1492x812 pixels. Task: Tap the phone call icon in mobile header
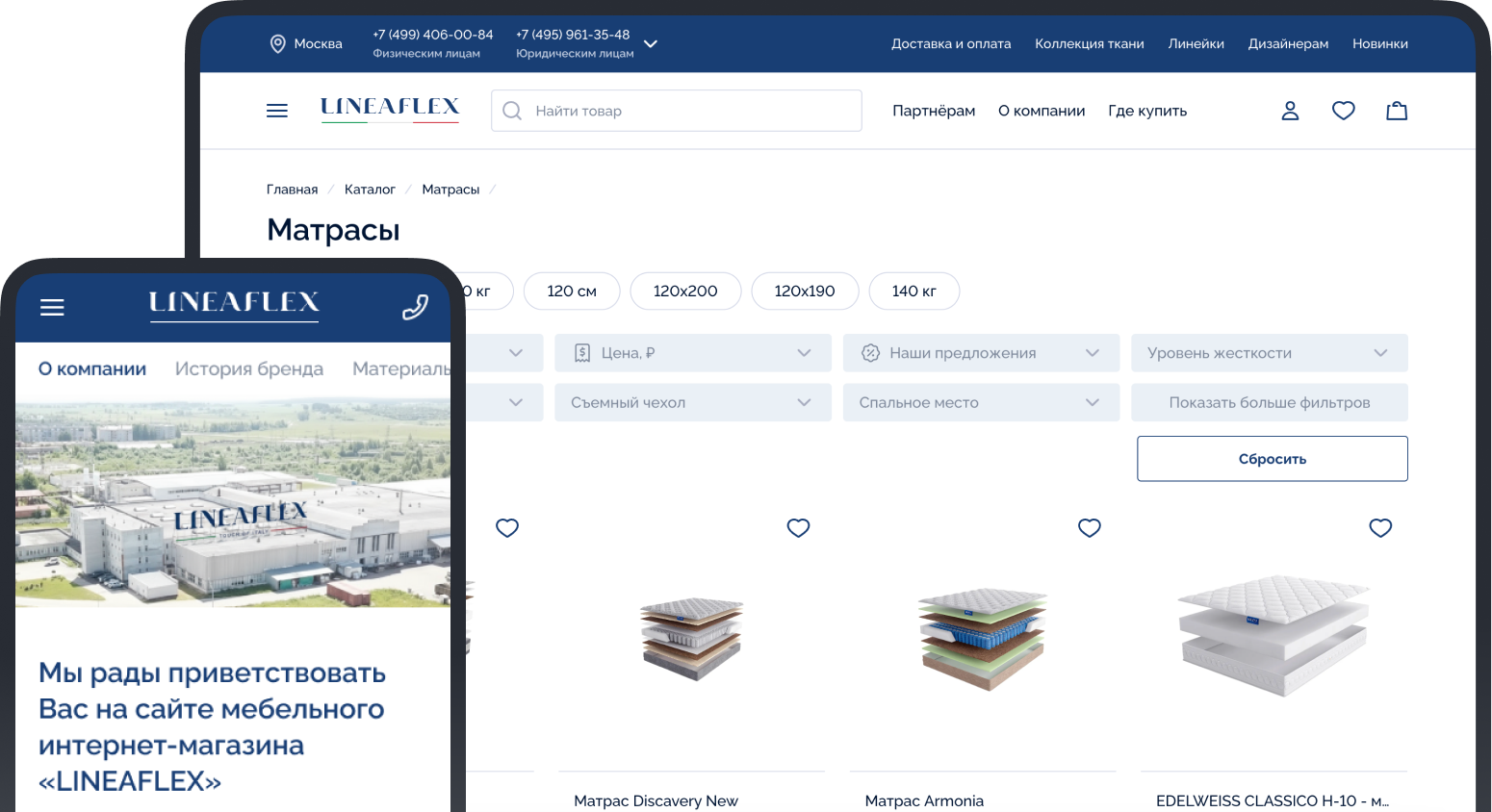pos(415,307)
